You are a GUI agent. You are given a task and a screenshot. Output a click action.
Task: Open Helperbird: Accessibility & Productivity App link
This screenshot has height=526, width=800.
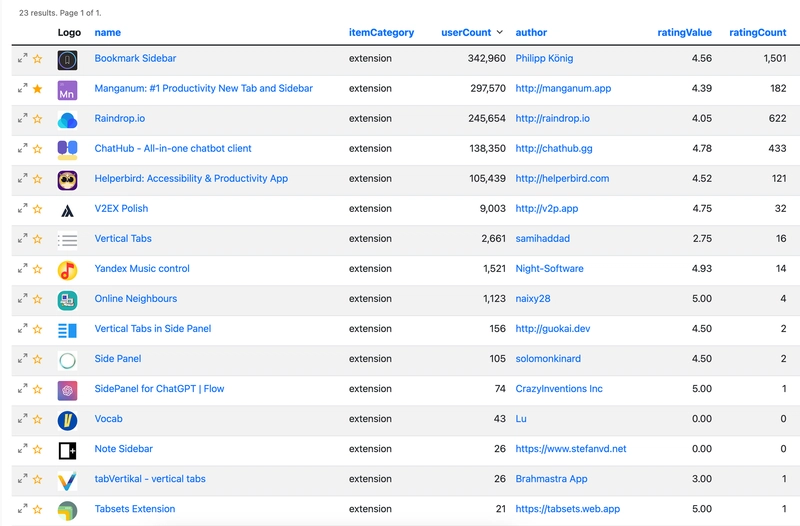(x=191, y=179)
